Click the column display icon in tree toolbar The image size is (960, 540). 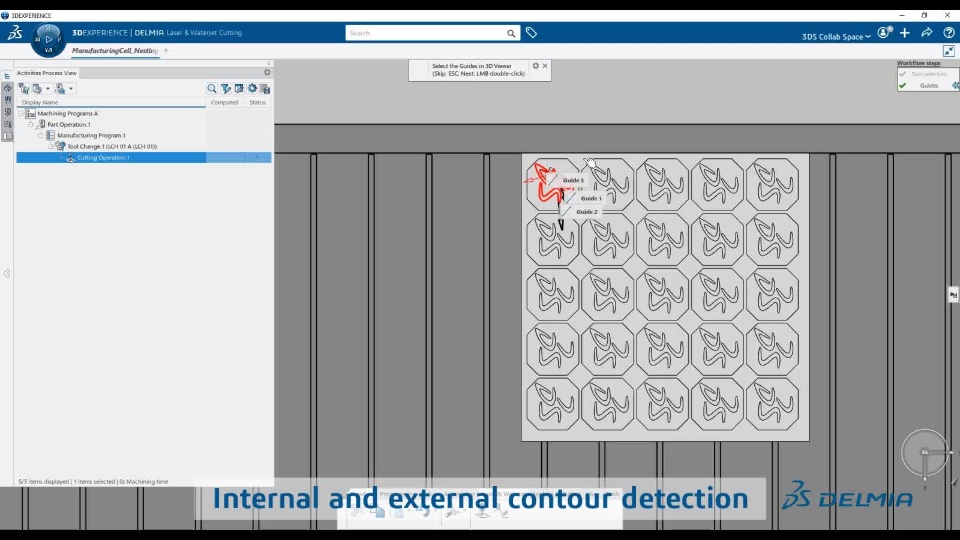click(239, 89)
